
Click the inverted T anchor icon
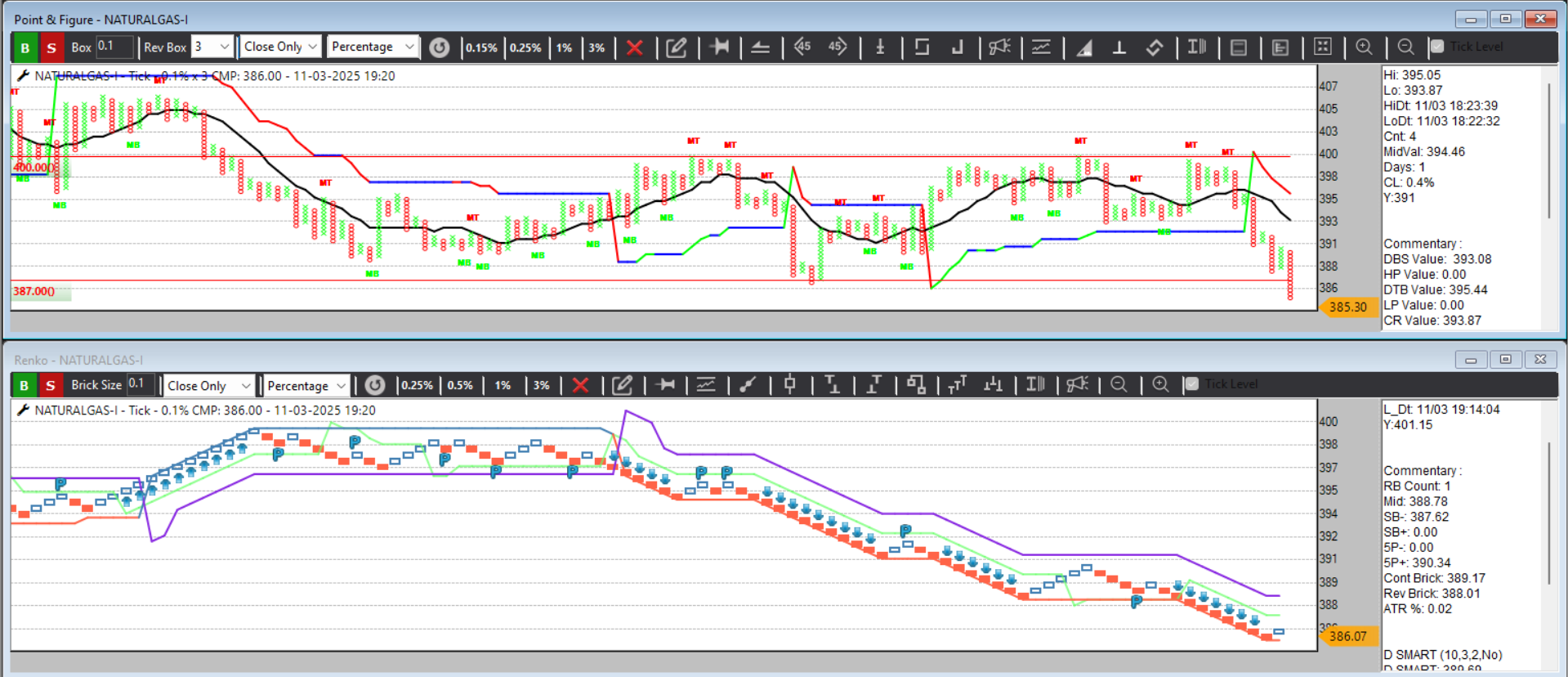(x=1119, y=47)
